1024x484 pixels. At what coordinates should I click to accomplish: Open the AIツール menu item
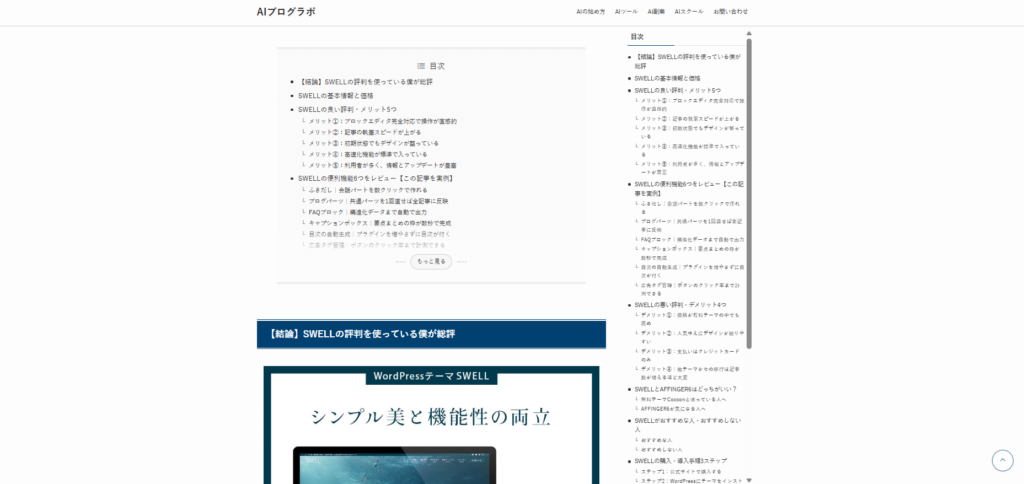click(x=626, y=12)
